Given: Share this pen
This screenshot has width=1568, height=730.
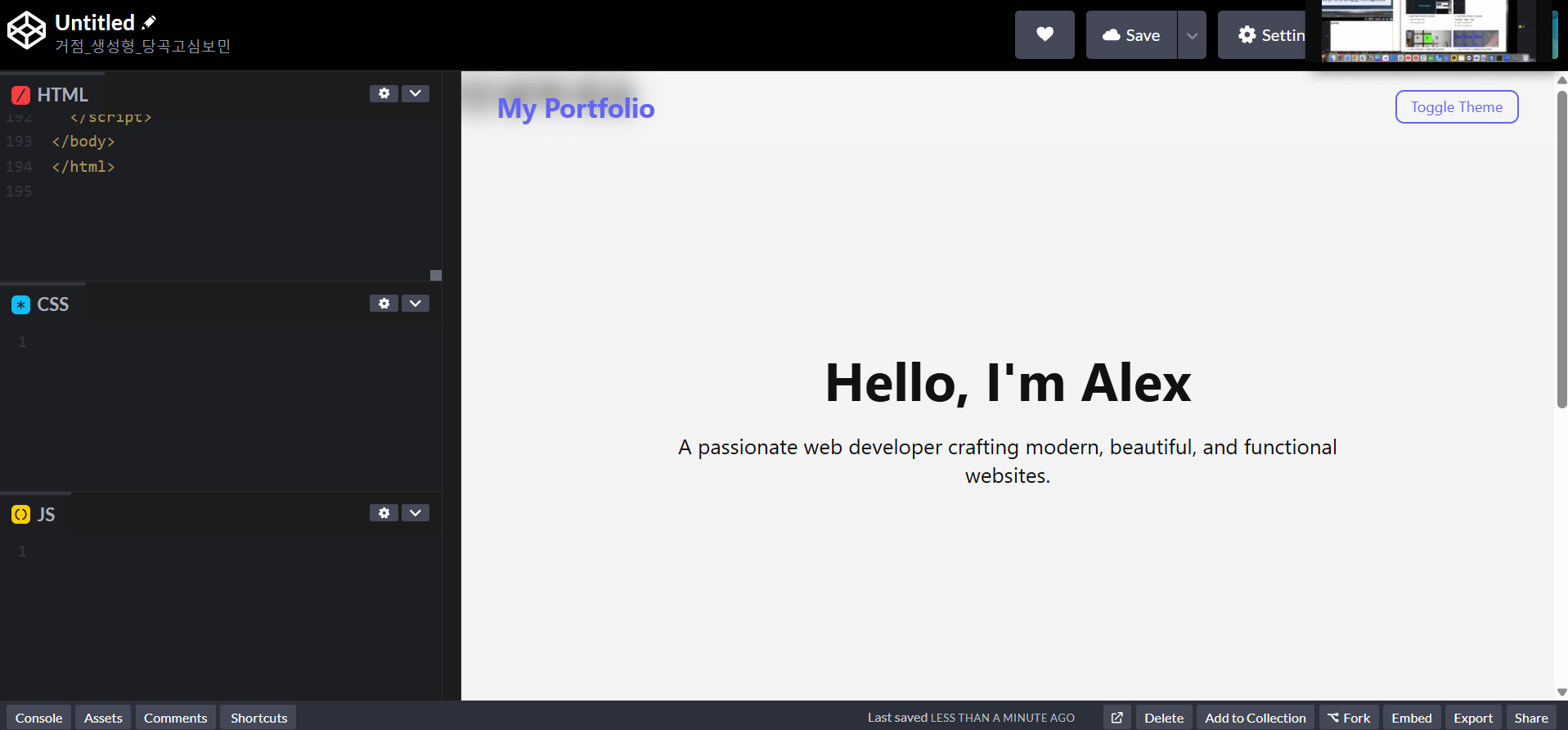Looking at the screenshot, I should pyautogui.click(x=1530, y=718).
